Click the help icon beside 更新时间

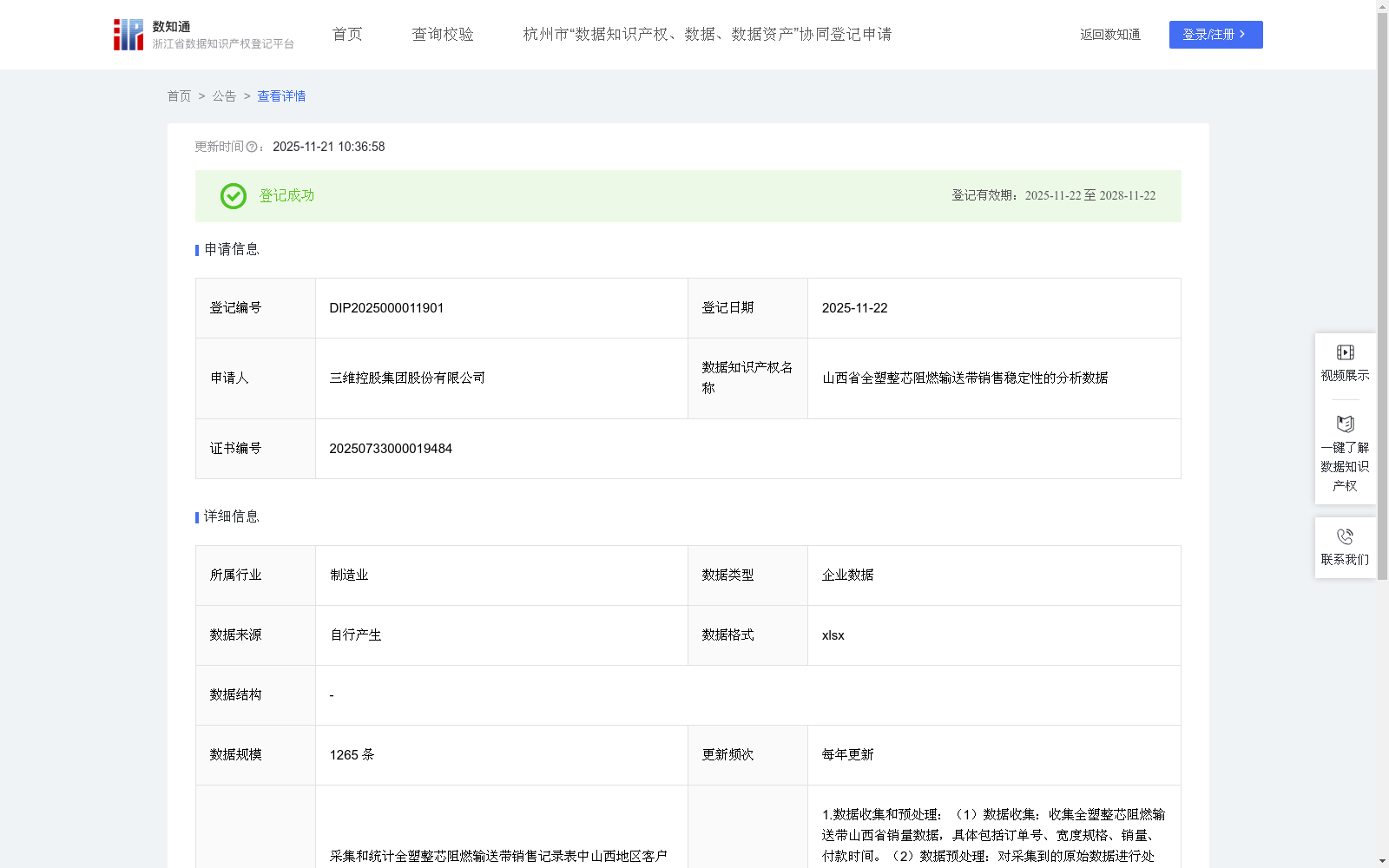tap(252, 148)
